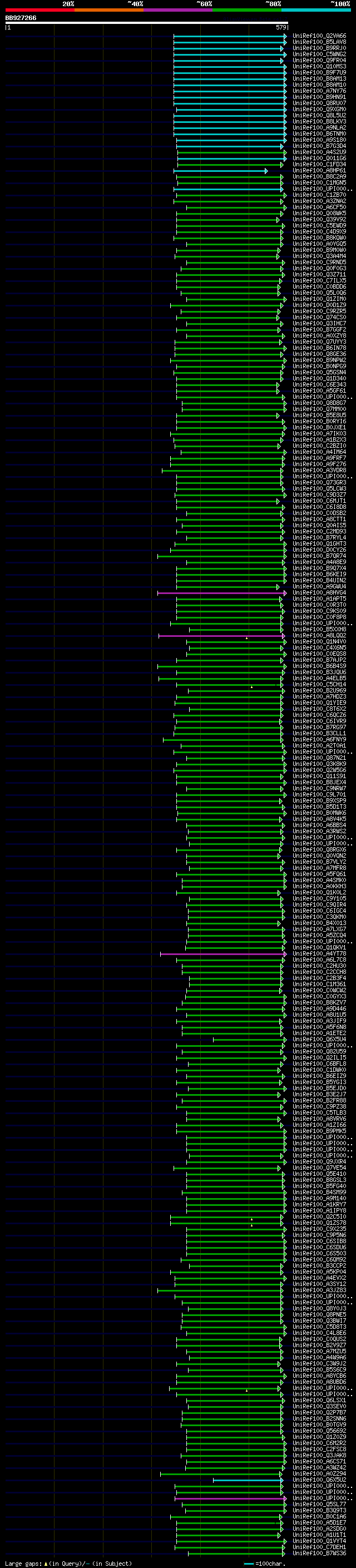Select the UniRef100_A6CF50 label

point(319,207)
